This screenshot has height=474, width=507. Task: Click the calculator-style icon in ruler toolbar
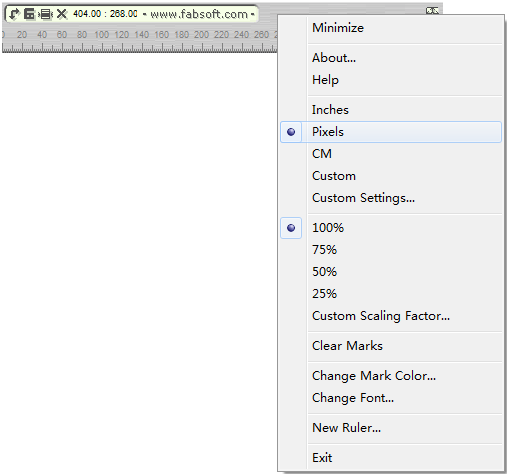(30, 14)
